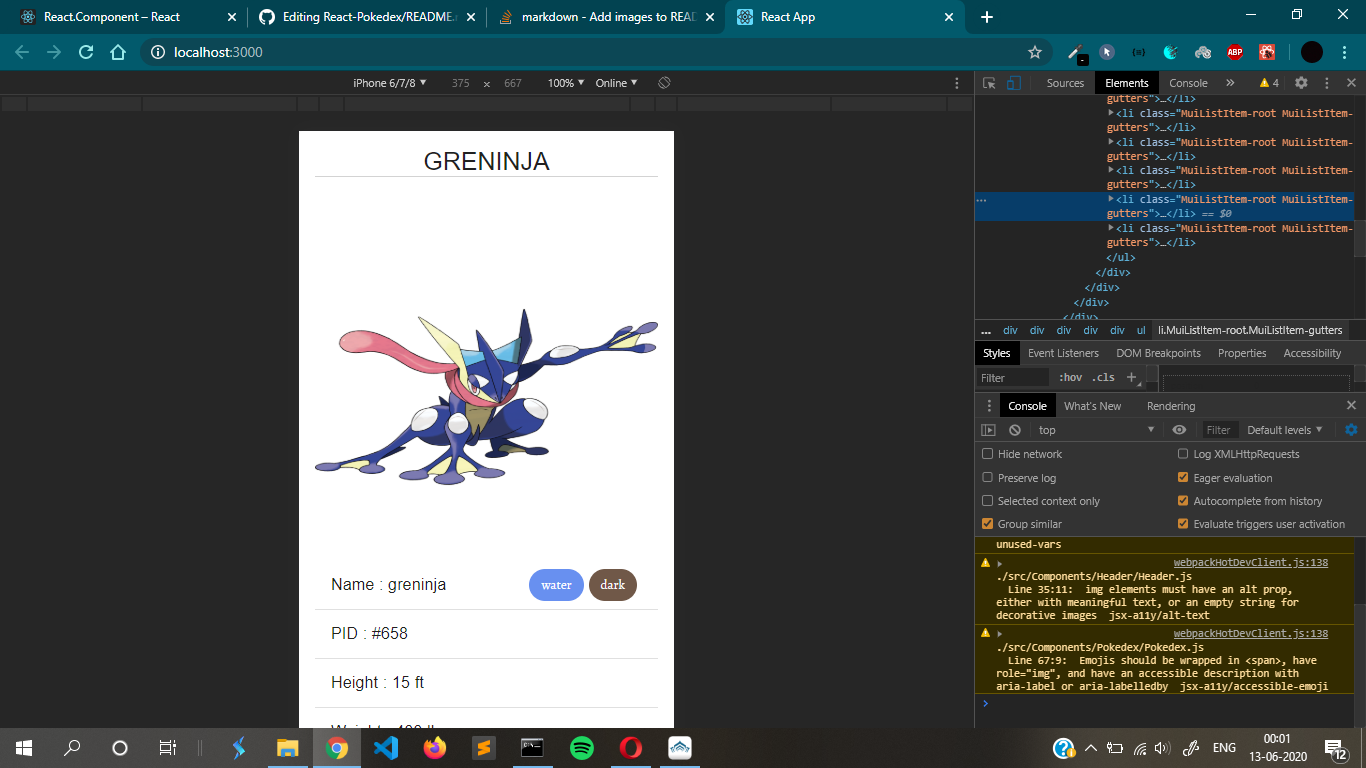1366x768 pixels.
Task: Open the Chrome profile avatar
Action: (x=1312, y=52)
